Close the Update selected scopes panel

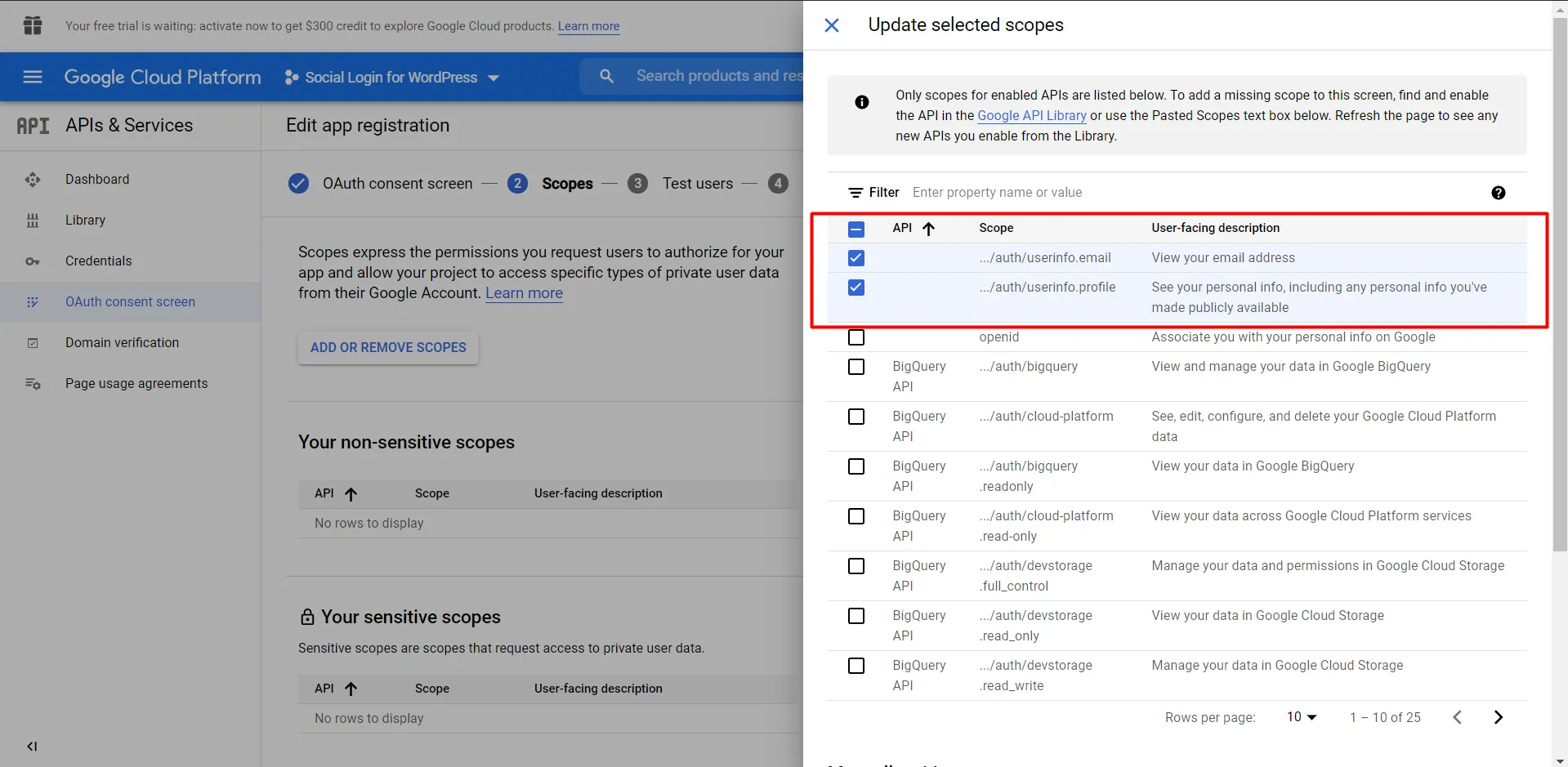coord(832,25)
